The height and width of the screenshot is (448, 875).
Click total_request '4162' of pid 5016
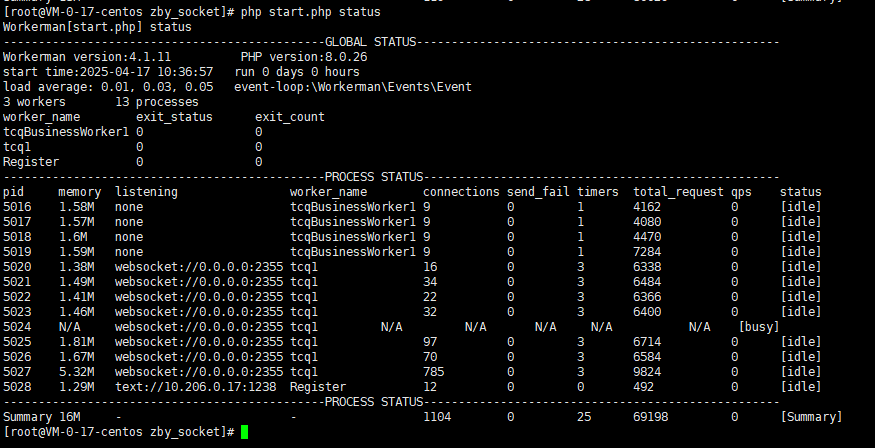pos(647,207)
